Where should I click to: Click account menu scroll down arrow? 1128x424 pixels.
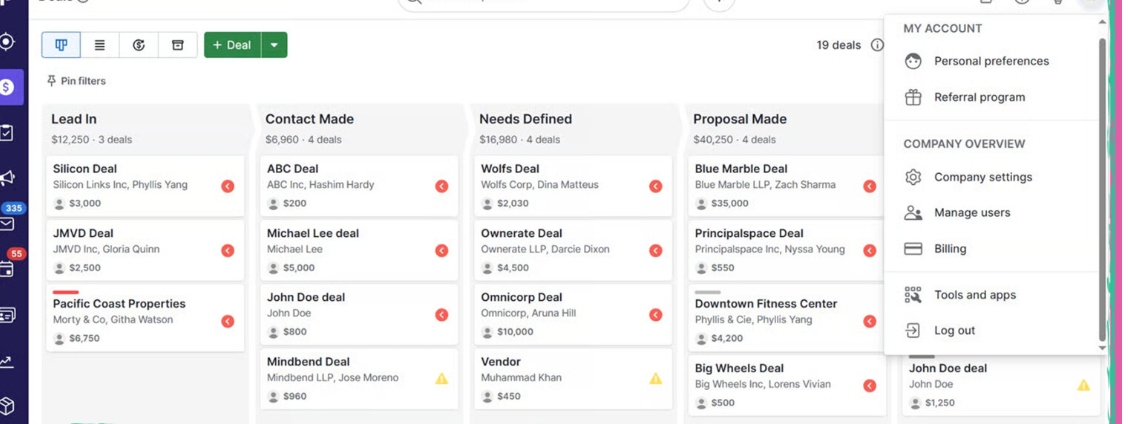1103,348
